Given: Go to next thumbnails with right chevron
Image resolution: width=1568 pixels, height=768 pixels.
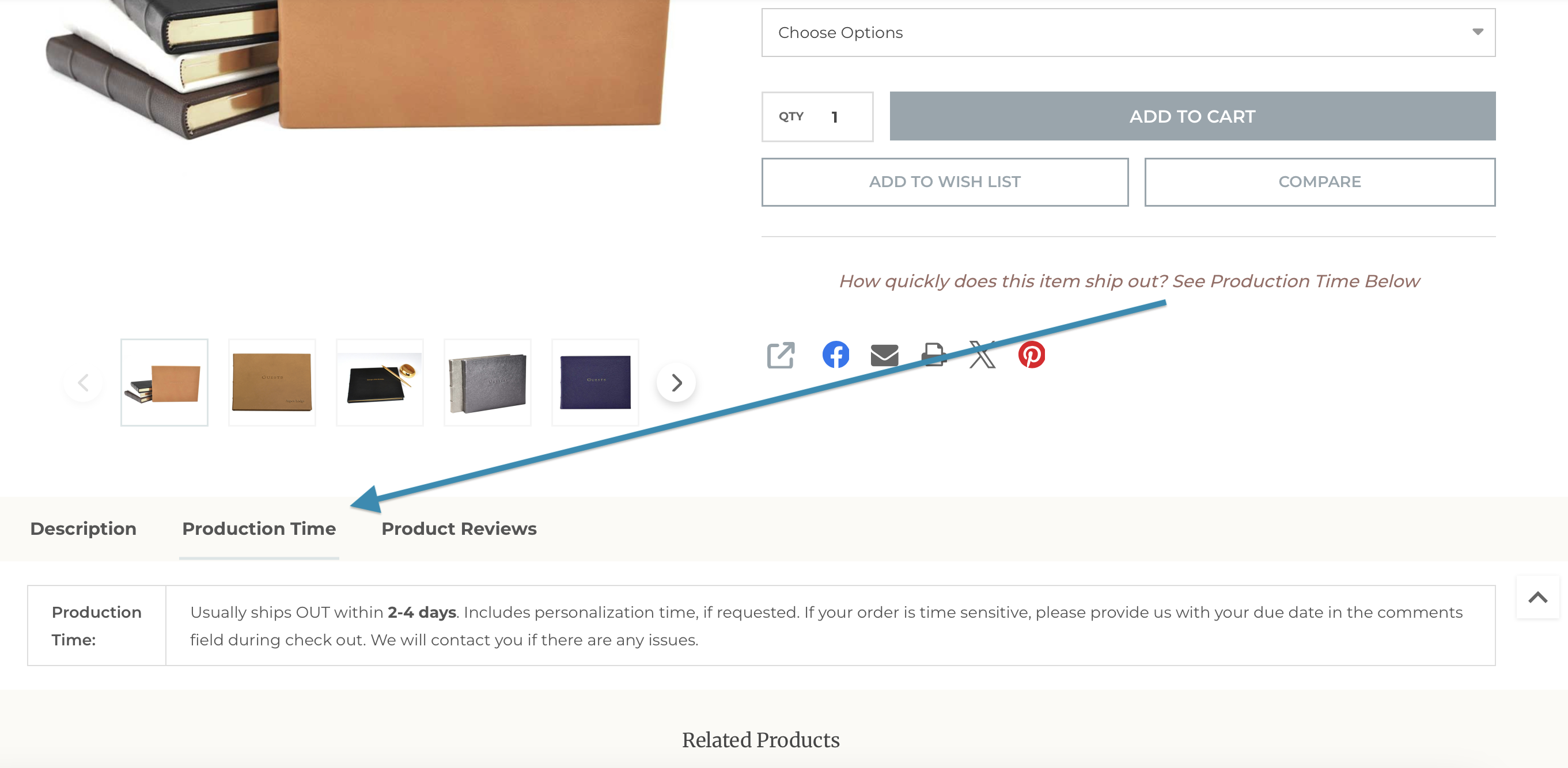Looking at the screenshot, I should (x=676, y=382).
